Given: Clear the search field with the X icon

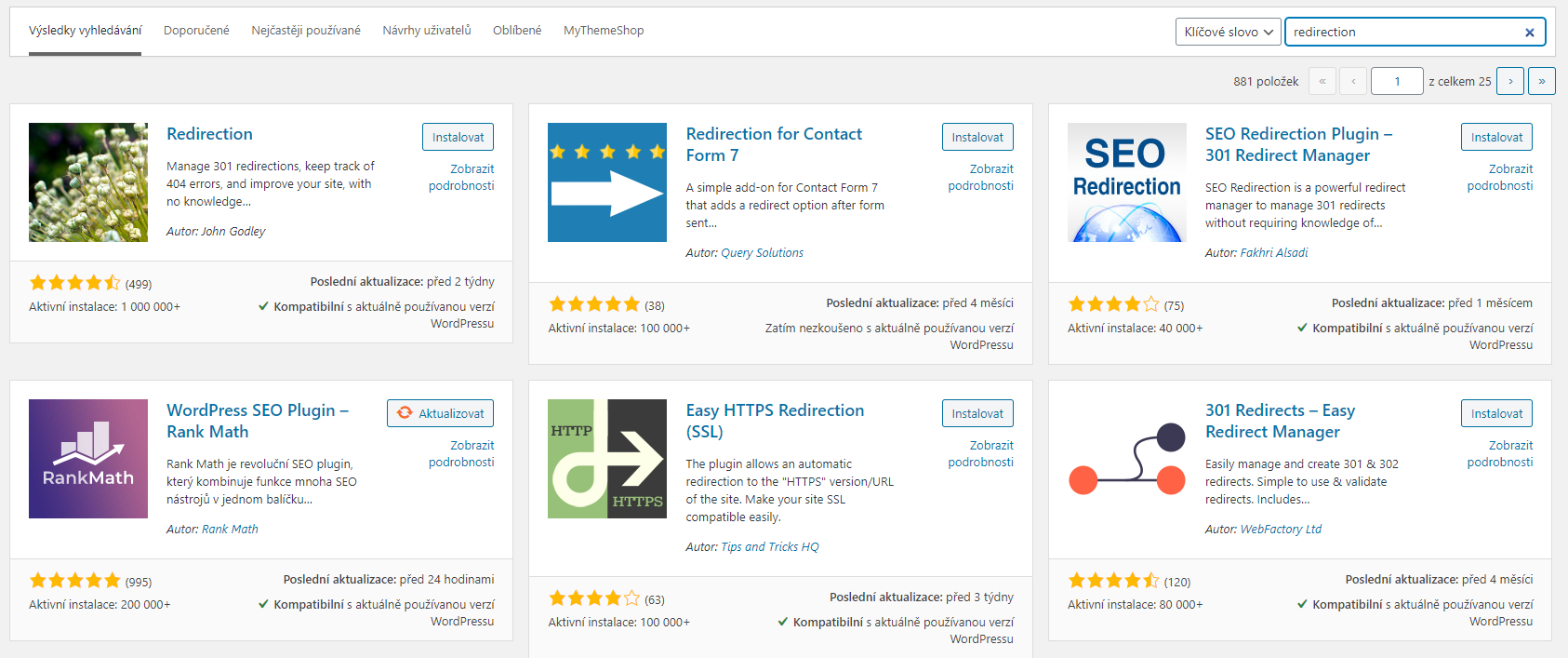Looking at the screenshot, I should pyautogui.click(x=1529, y=33).
